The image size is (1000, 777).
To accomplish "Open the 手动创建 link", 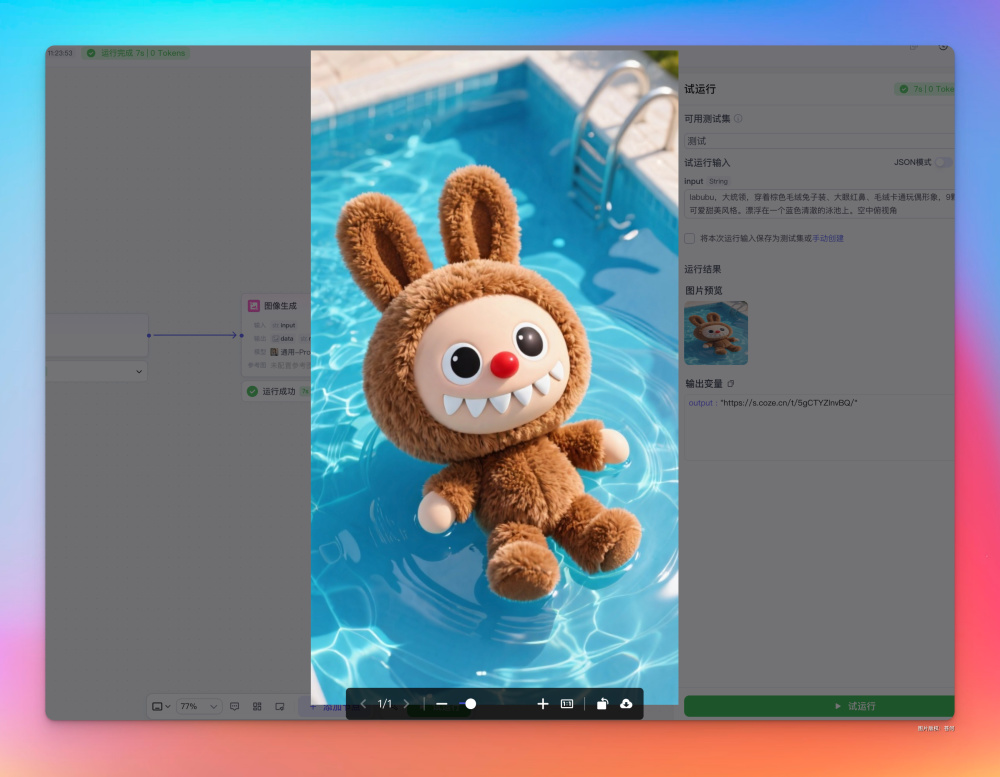I will [x=828, y=238].
